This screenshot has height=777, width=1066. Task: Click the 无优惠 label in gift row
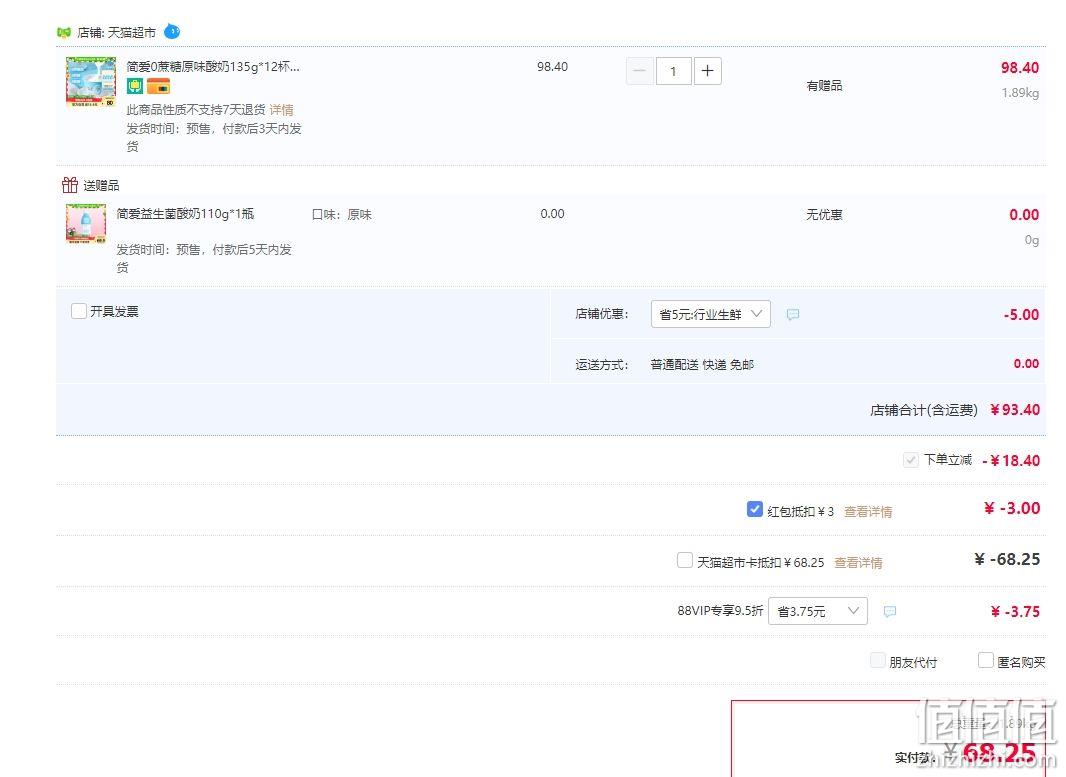824,215
